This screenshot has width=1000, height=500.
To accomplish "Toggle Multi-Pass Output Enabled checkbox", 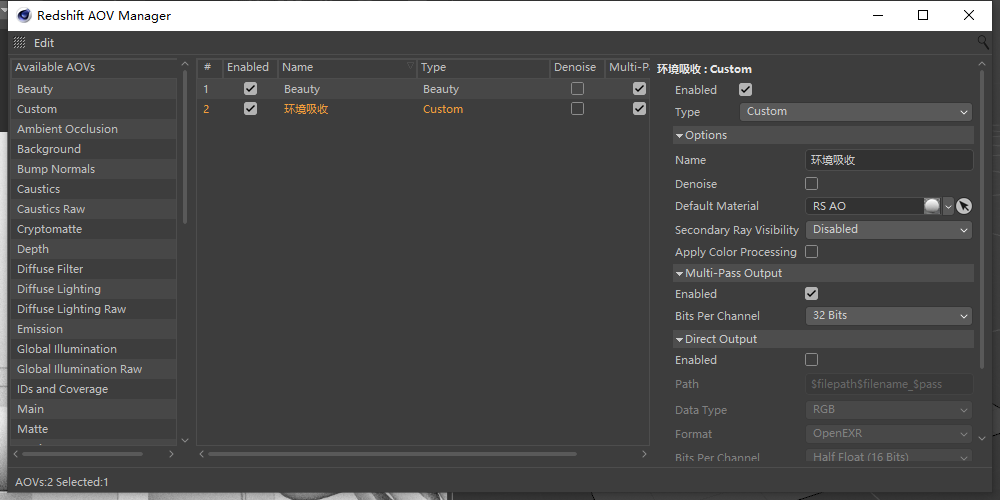I will coord(811,293).
